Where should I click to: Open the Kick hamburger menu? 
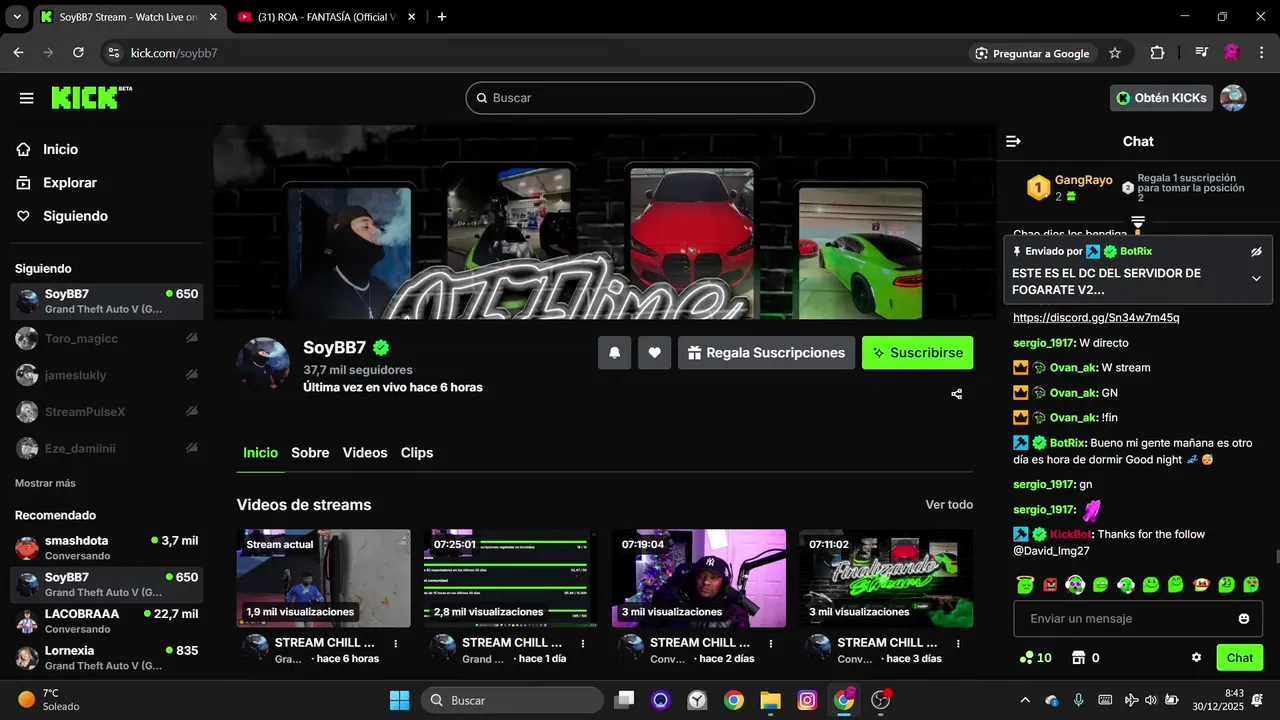pos(27,98)
